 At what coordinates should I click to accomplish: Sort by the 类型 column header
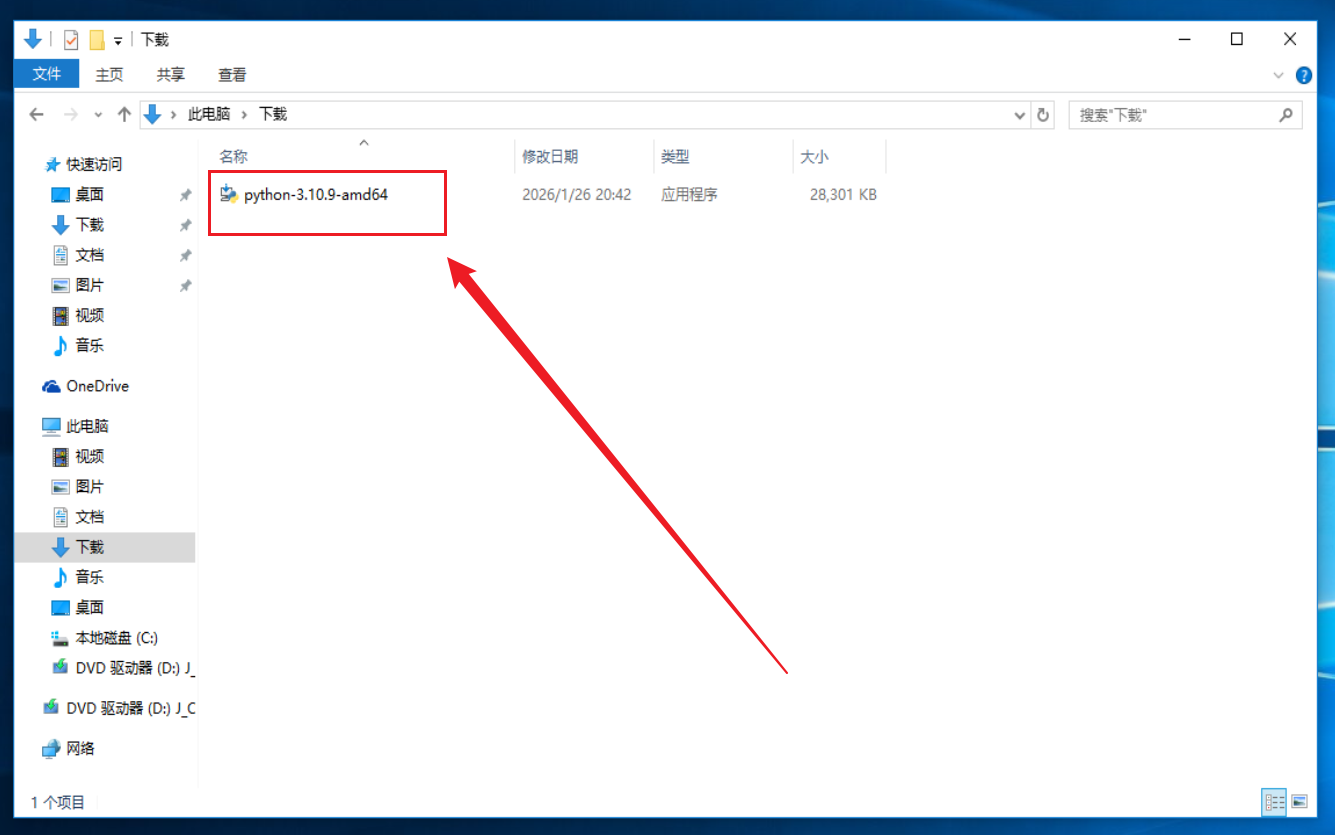pyautogui.click(x=675, y=157)
